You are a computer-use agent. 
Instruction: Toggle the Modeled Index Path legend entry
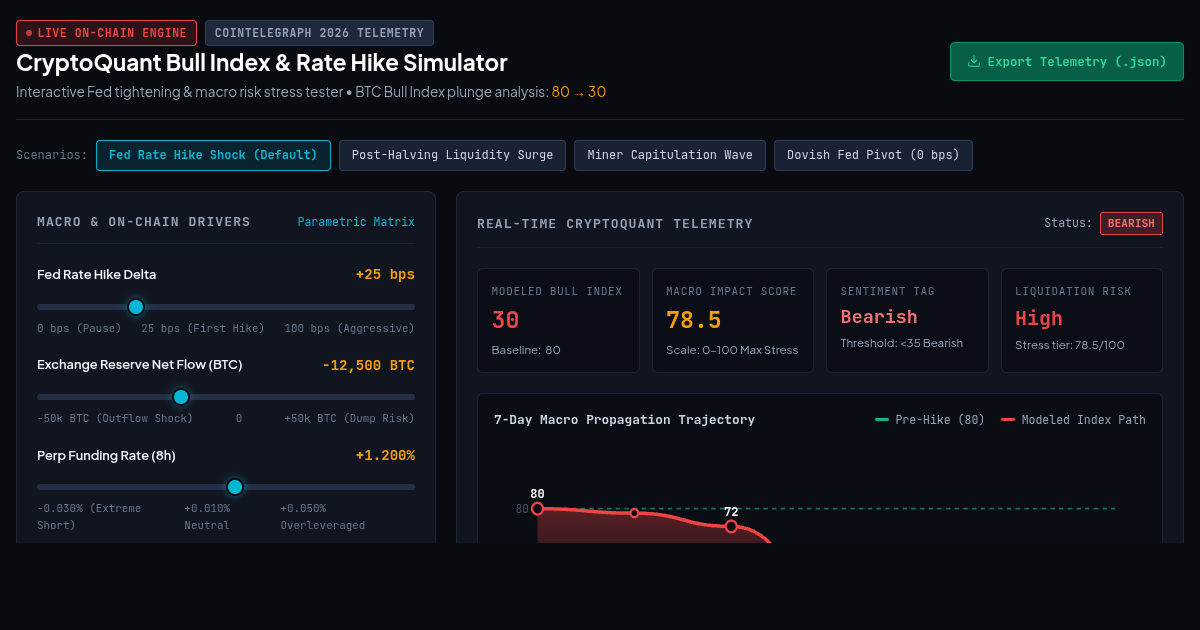coord(1074,420)
